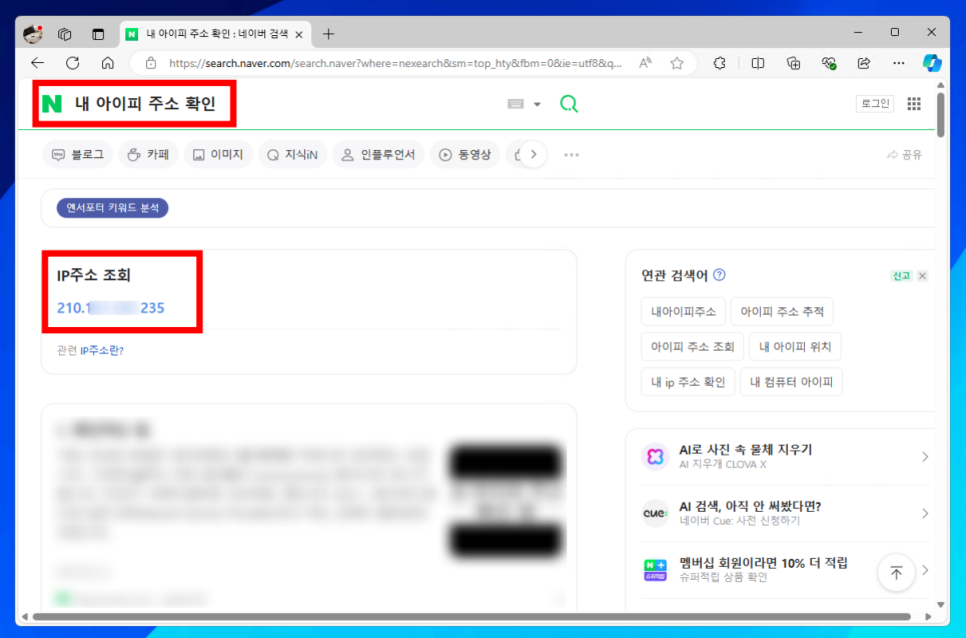Click the green search magnifier icon
The width and height of the screenshot is (966, 638).
coord(569,103)
